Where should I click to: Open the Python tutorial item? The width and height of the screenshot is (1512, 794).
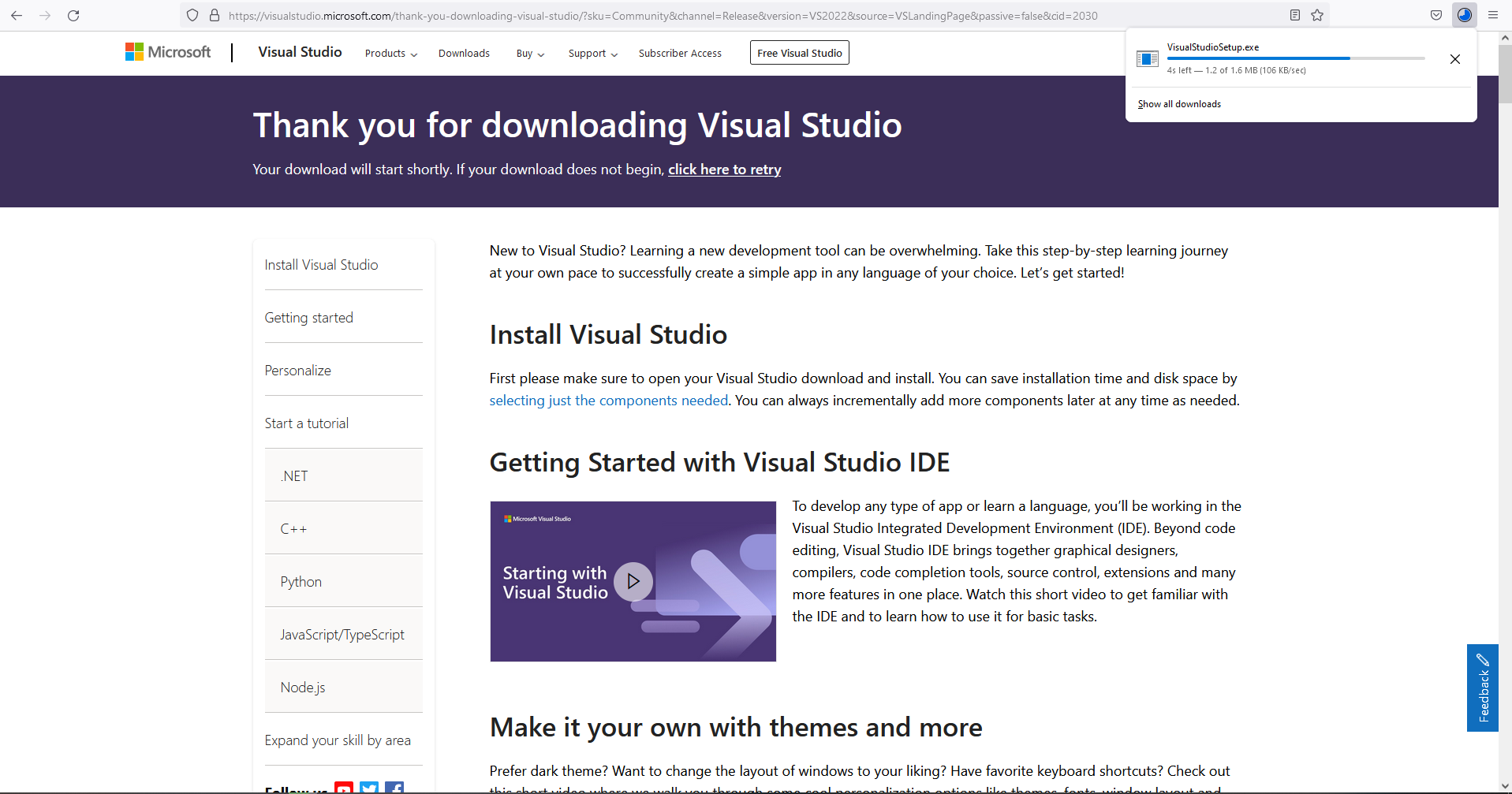pos(344,581)
